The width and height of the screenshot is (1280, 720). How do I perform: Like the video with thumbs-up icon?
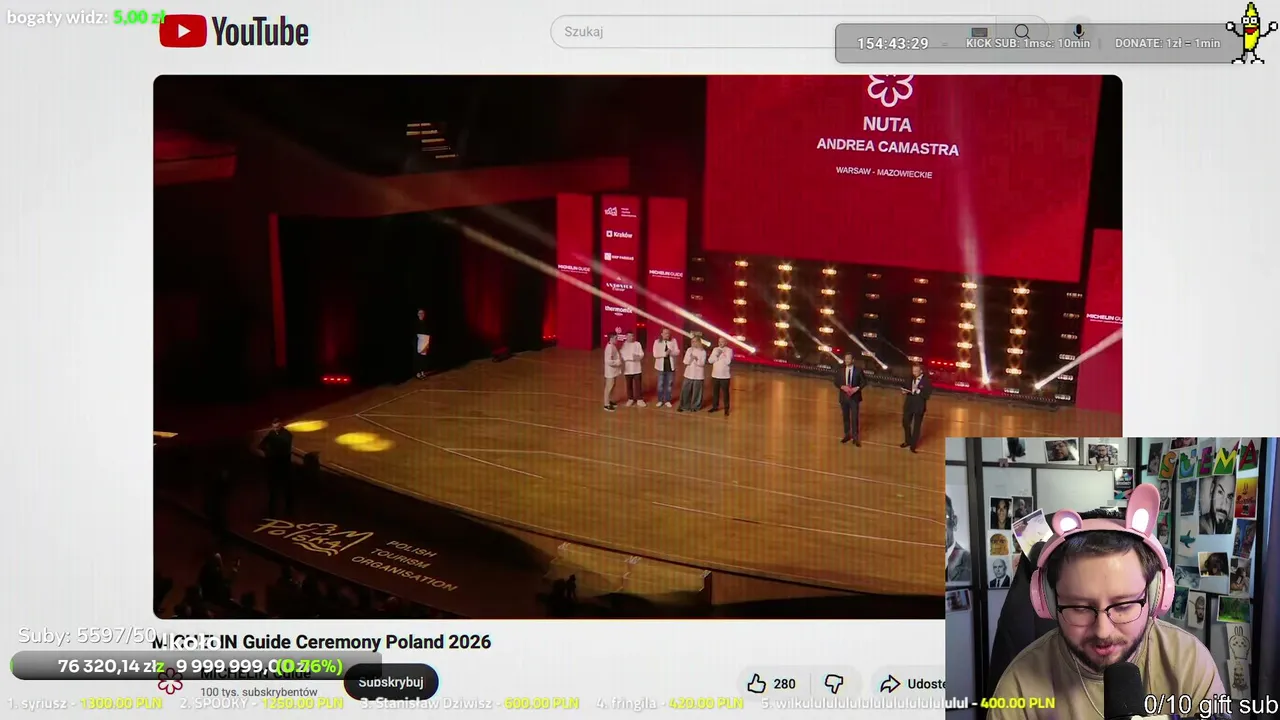757,684
